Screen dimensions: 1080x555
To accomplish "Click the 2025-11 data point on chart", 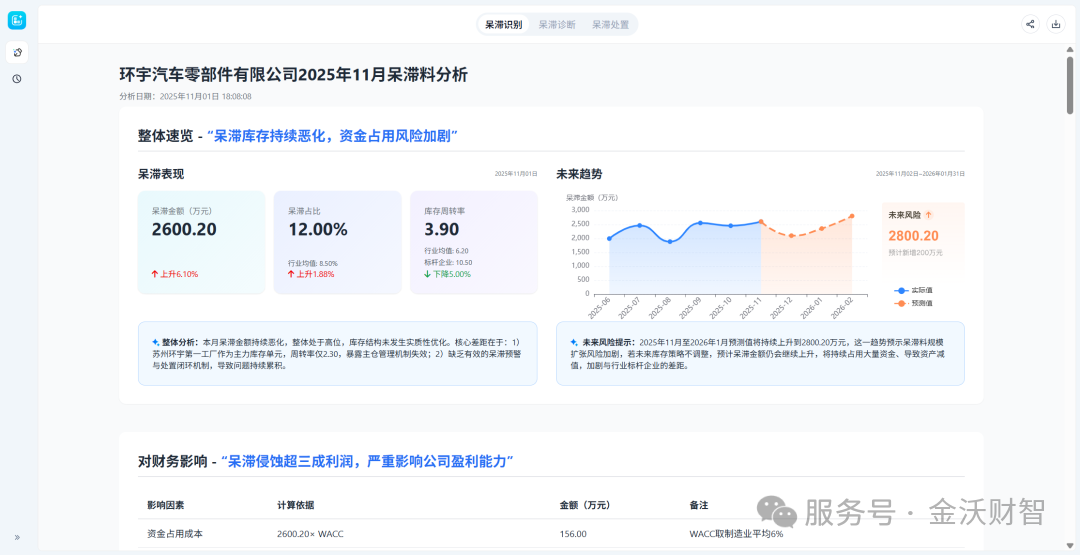I will point(761,222).
